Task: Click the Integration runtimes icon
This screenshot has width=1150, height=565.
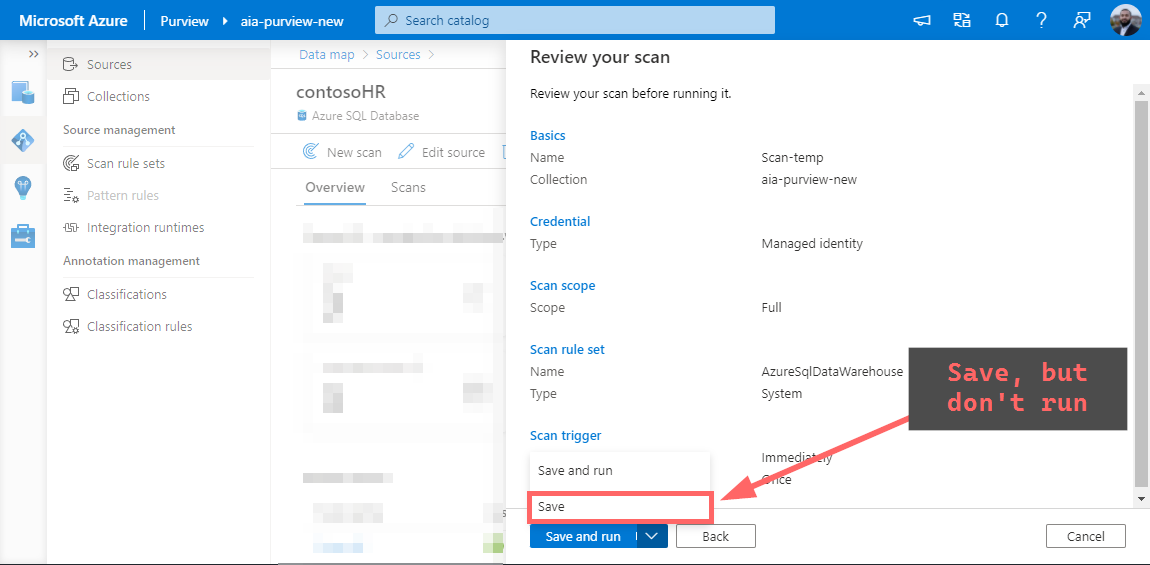Action: [71, 227]
